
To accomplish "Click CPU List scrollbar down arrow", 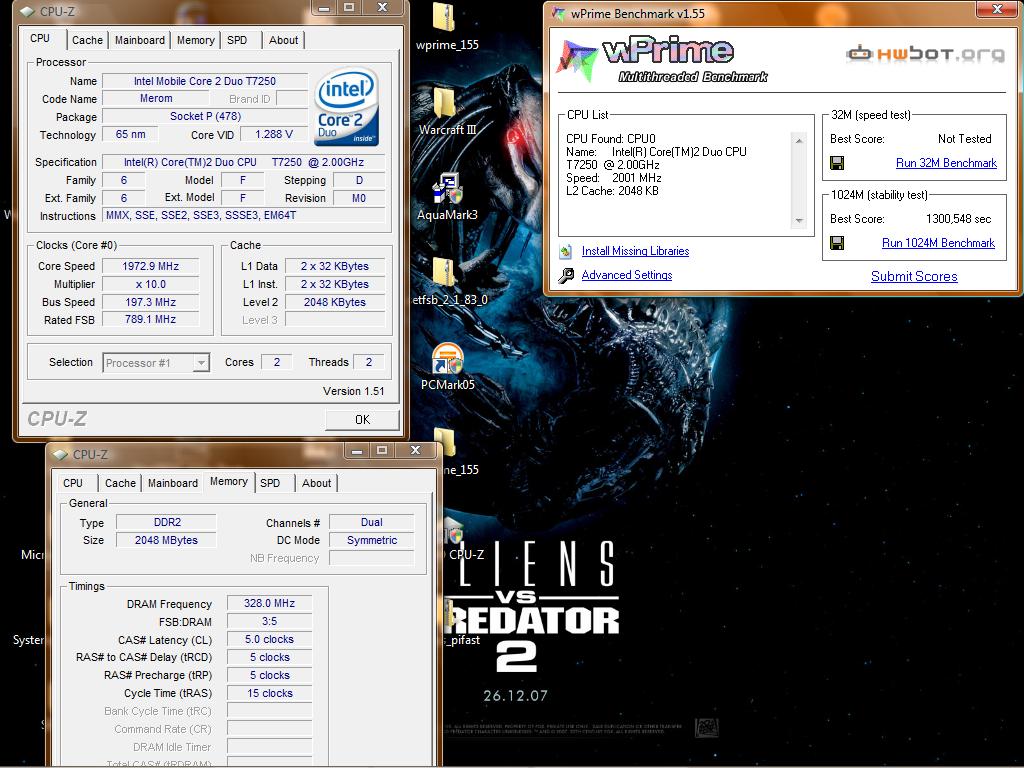I will click(799, 221).
